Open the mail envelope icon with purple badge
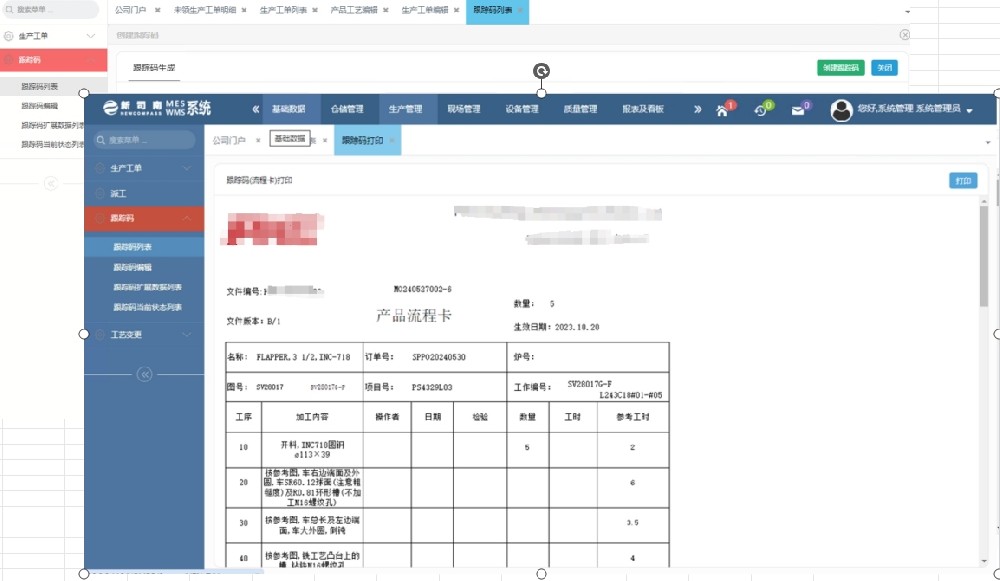 pos(798,111)
